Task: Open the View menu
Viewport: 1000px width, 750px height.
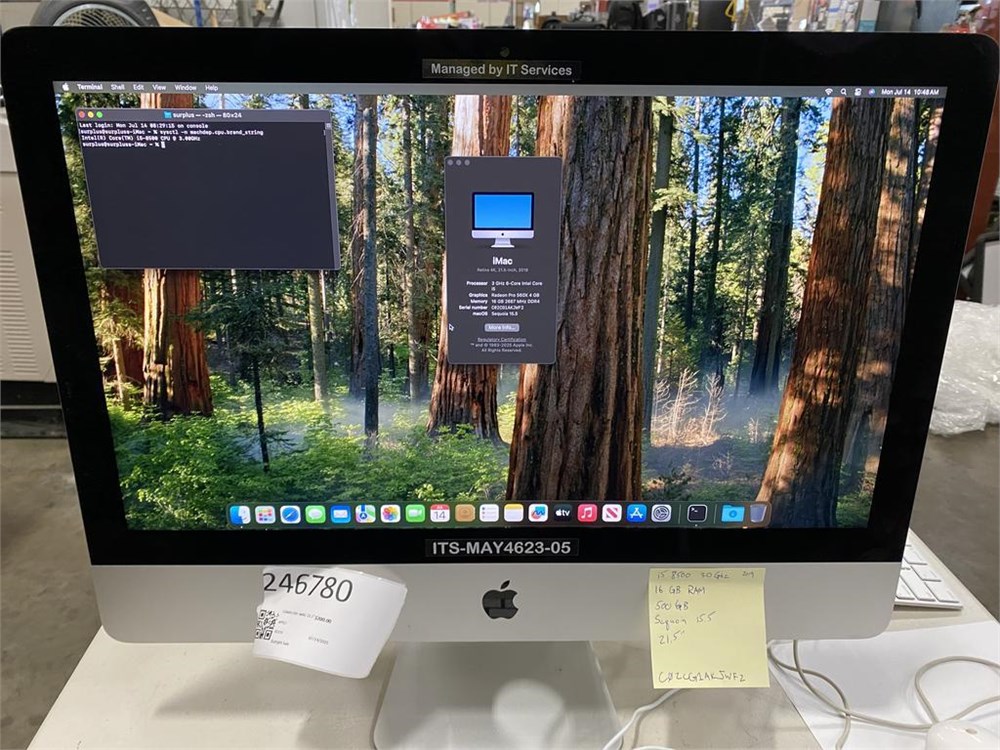Action: click(x=159, y=87)
